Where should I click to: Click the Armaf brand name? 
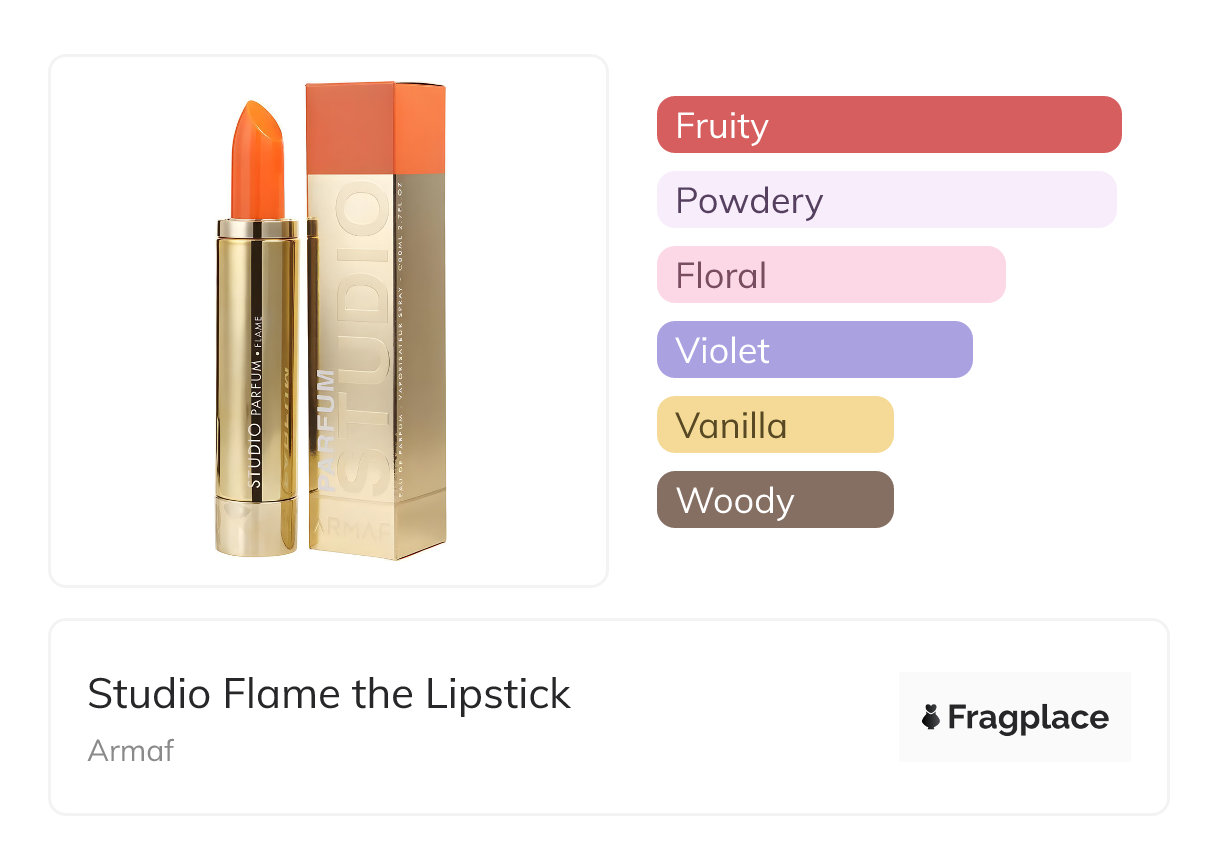[x=131, y=750]
